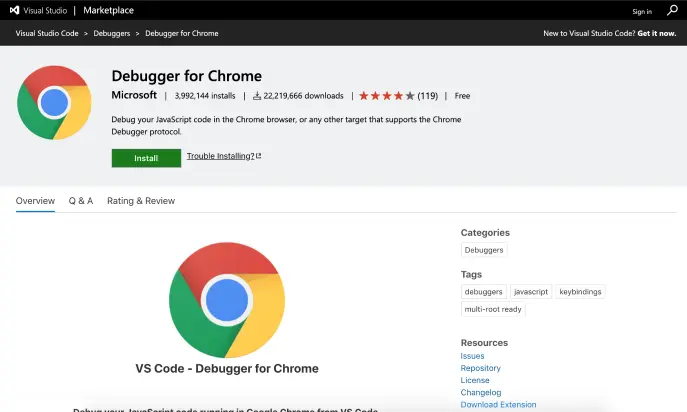This screenshot has height=412, width=687.
Task: Click the Debugger for Chrome title
Action: [187, 76]
